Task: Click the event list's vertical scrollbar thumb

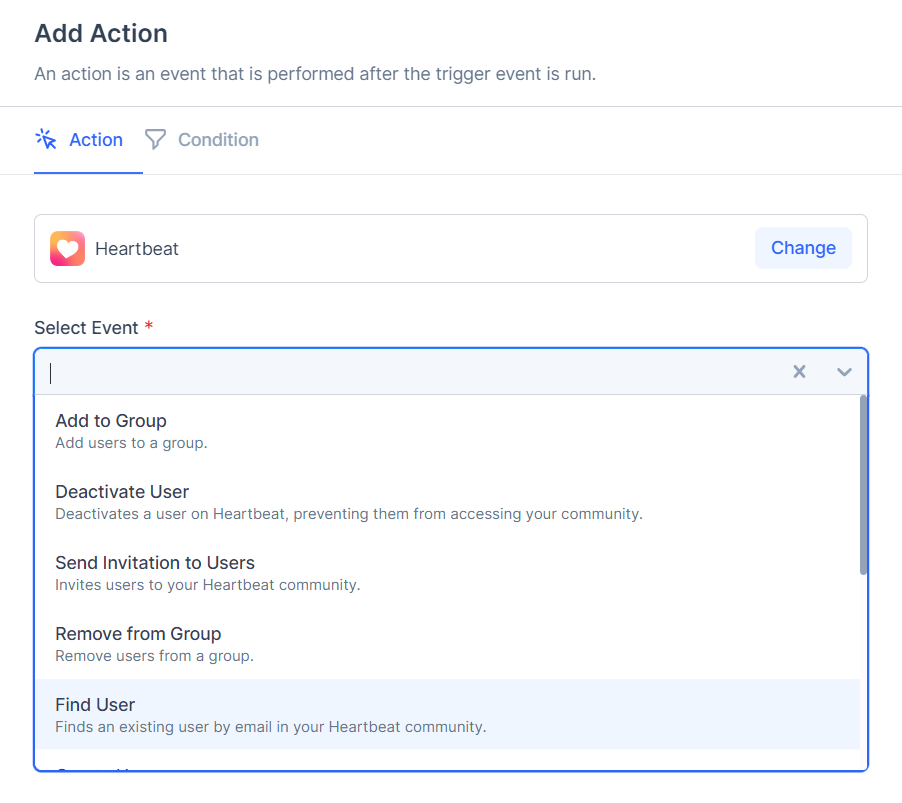Action: (863, 485)
